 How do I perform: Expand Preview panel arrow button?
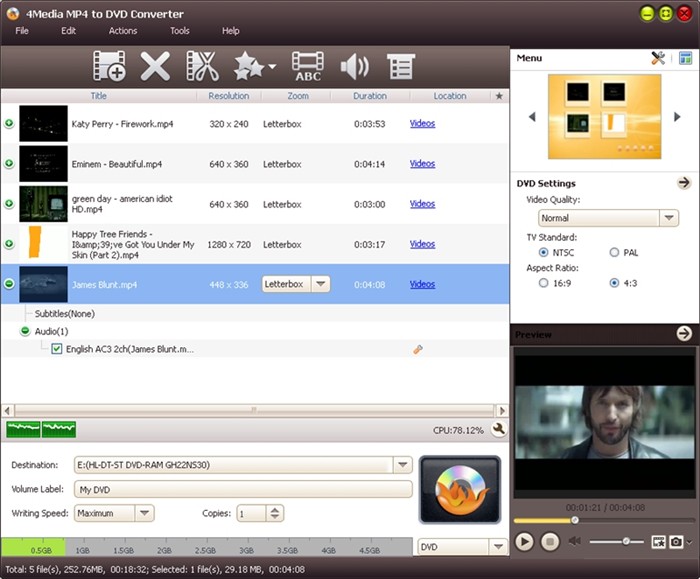point(684,333)
